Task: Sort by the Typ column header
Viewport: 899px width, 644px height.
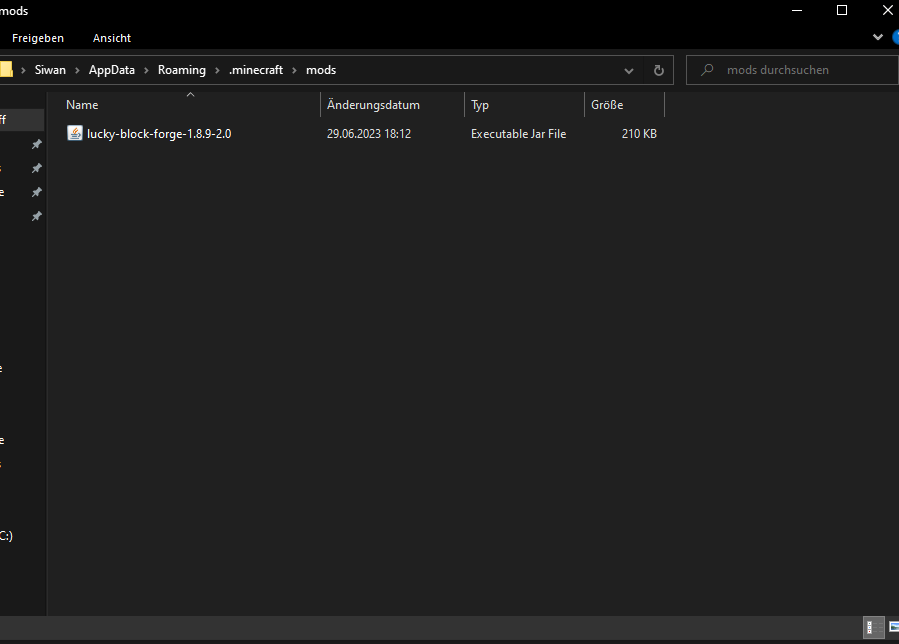Action: (x=480, y=105)
